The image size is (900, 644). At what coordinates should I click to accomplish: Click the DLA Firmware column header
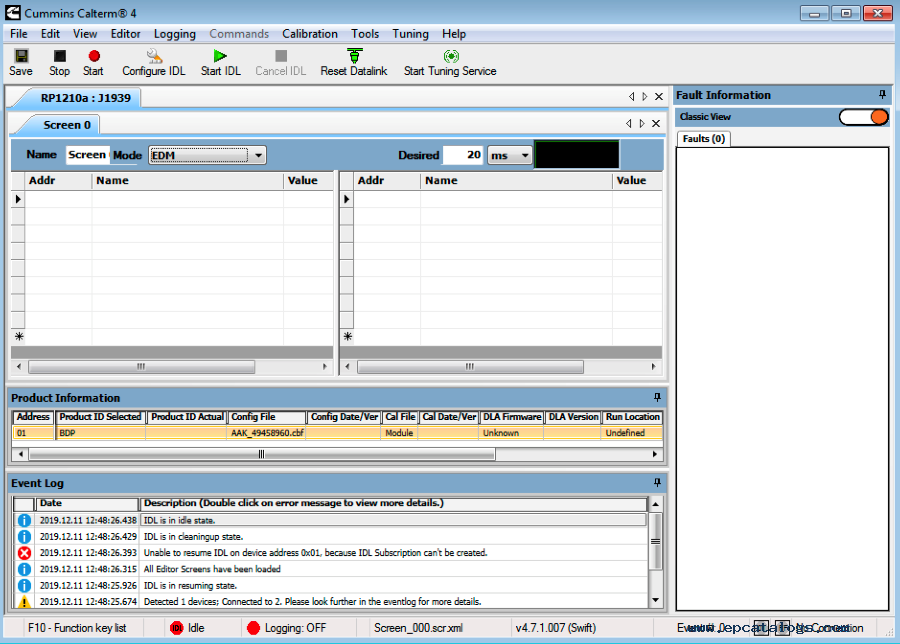coord(512,417)
